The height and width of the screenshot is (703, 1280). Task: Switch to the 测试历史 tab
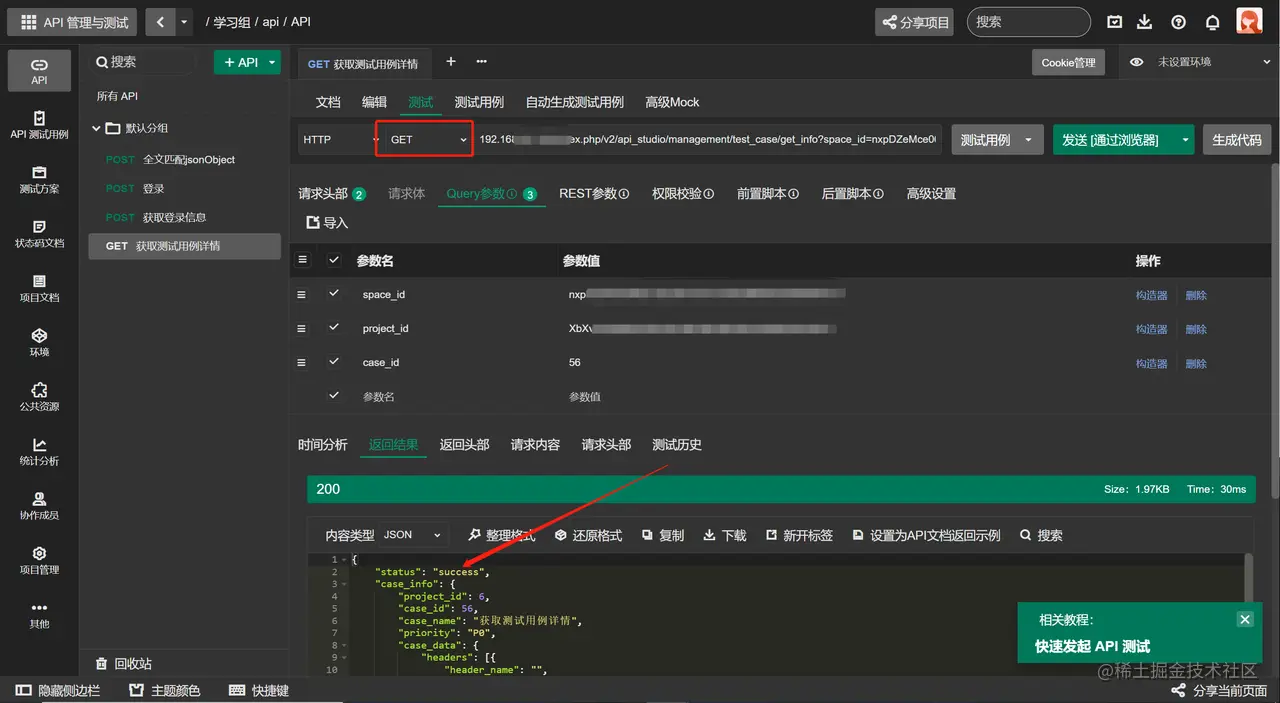coord(677,444)
